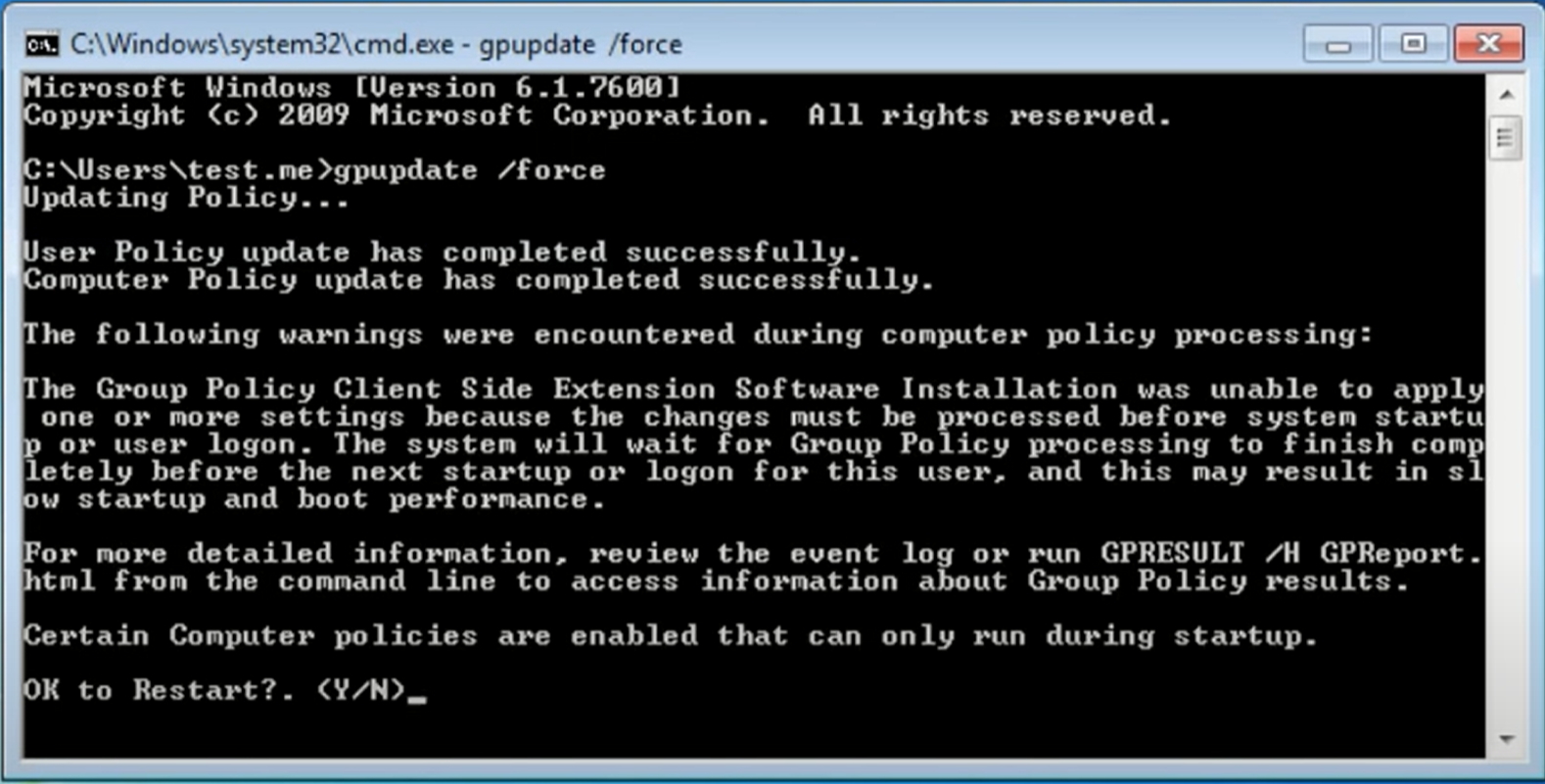Click the typed 'gpupdate /force' command
This screenshot has width=1545, height=784.
point(470,170)
